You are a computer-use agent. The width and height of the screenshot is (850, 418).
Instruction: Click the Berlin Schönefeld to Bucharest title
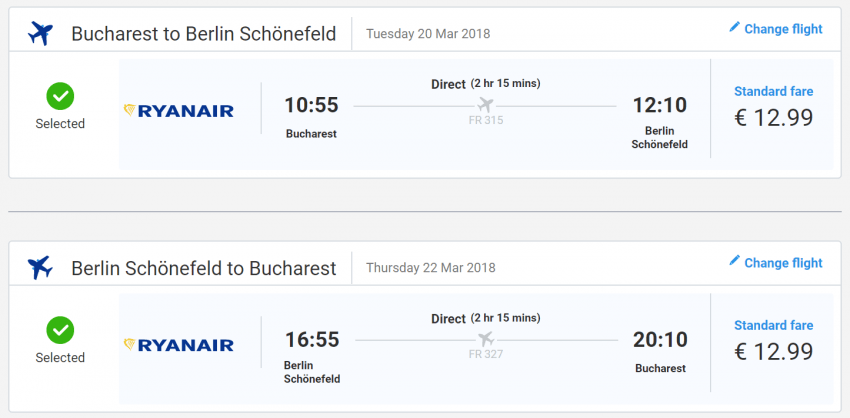point(203,268)
